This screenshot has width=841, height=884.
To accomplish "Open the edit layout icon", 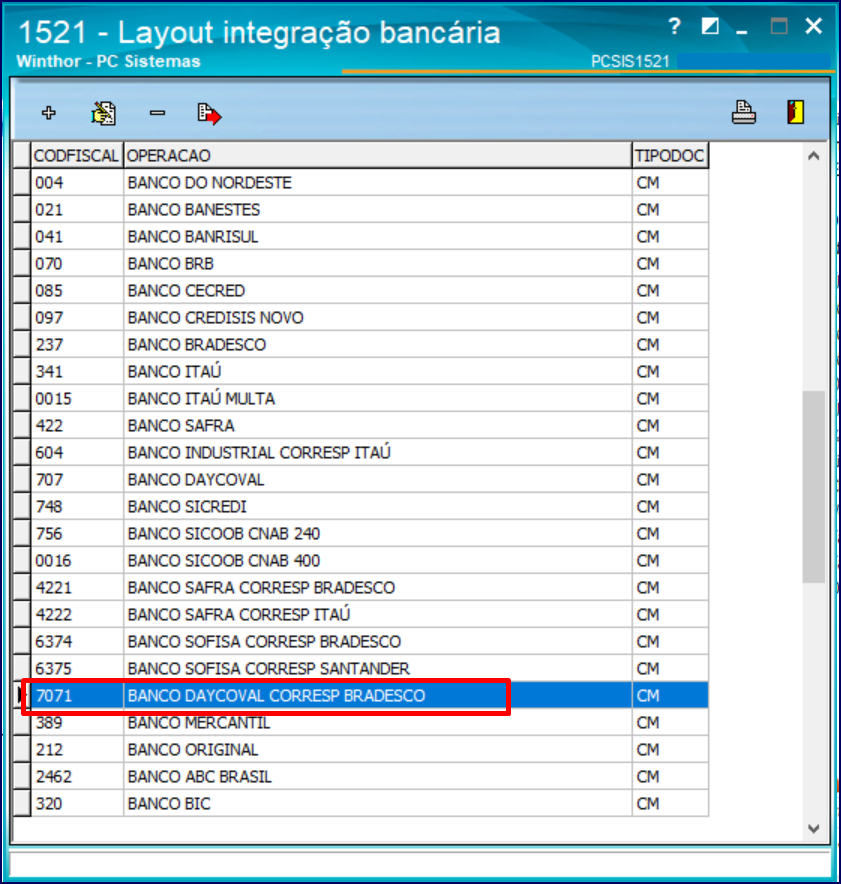I will pos(104,113).
